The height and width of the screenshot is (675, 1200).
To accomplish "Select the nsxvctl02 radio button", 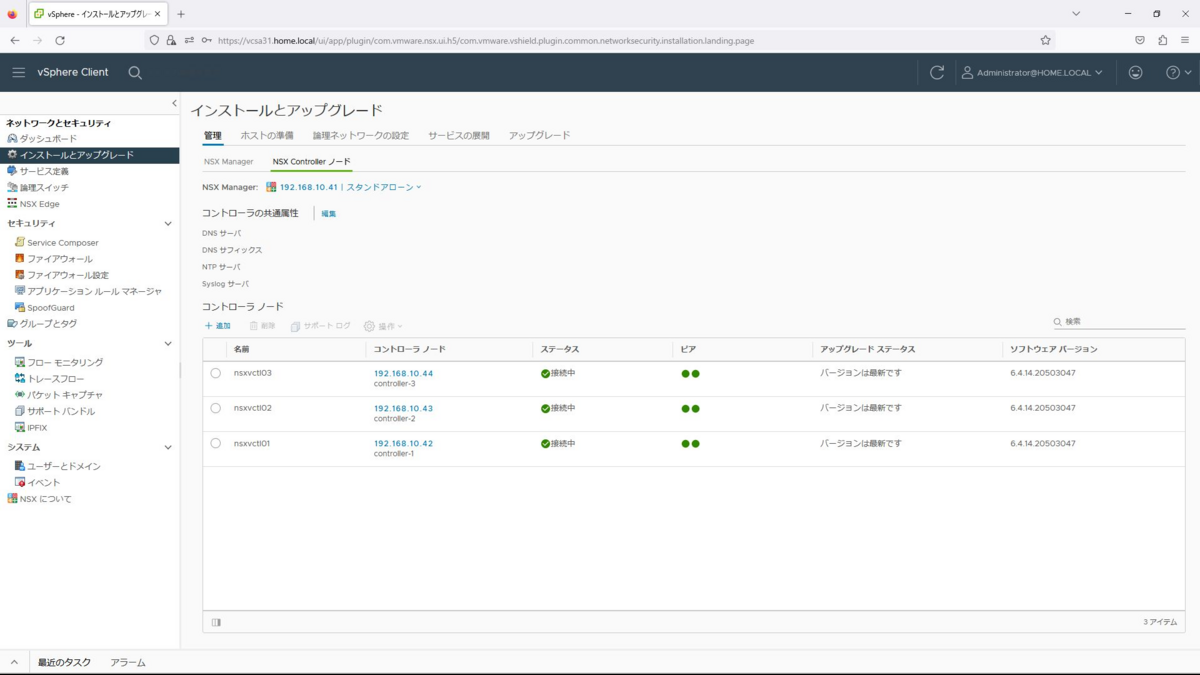I will (x=215, y=408).
